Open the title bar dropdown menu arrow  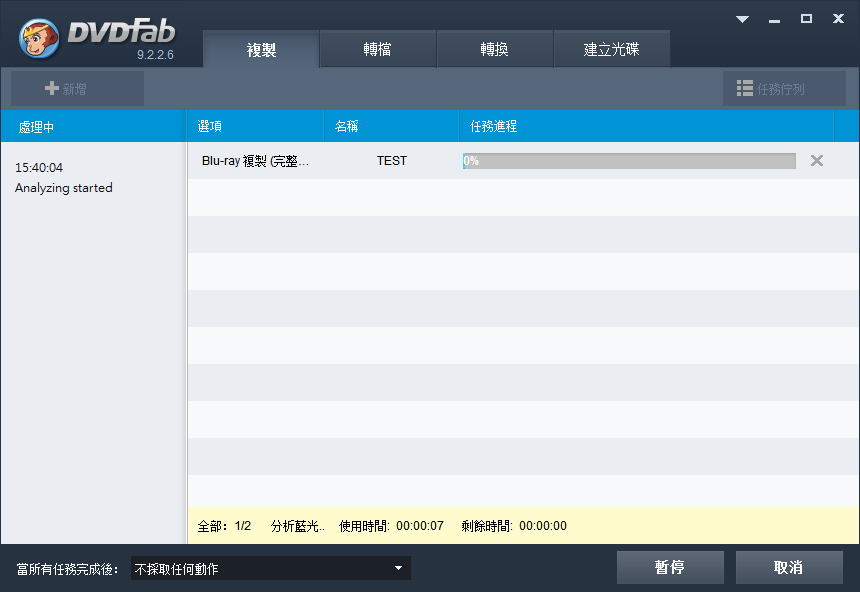click(742, 19)
